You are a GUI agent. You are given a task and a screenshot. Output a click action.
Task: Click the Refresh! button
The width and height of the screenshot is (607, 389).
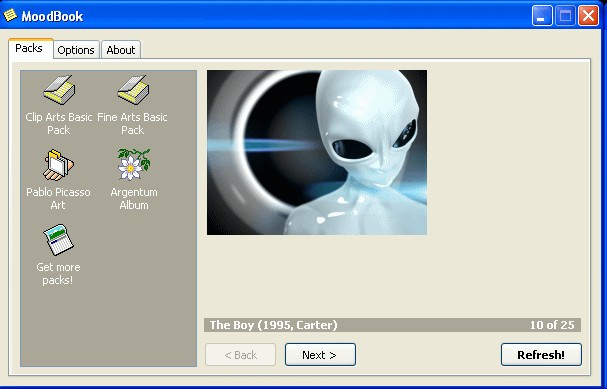pos(541,355)
